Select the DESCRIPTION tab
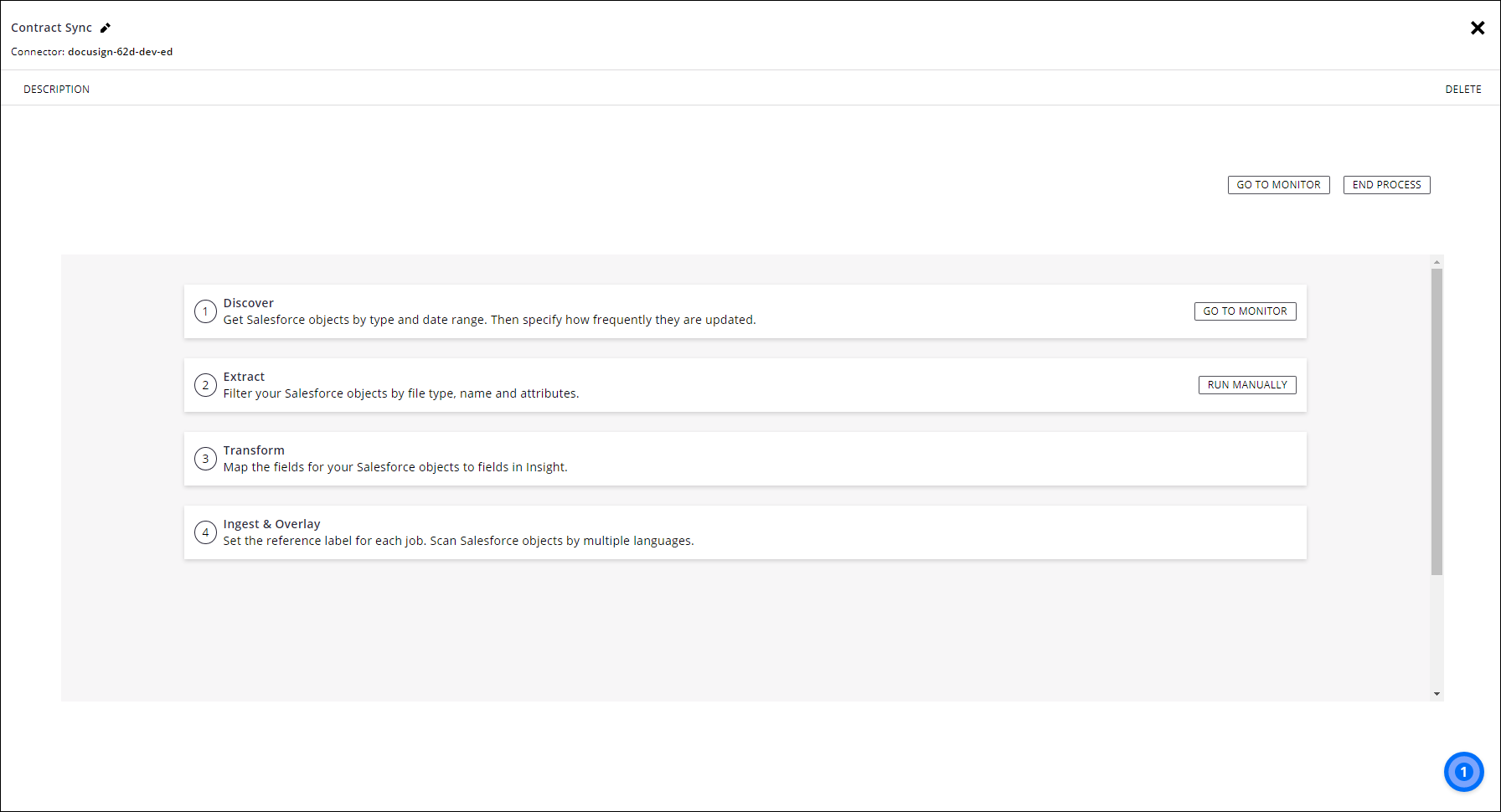The height and width of the screenshot is (812, 1501). [56, 88]
